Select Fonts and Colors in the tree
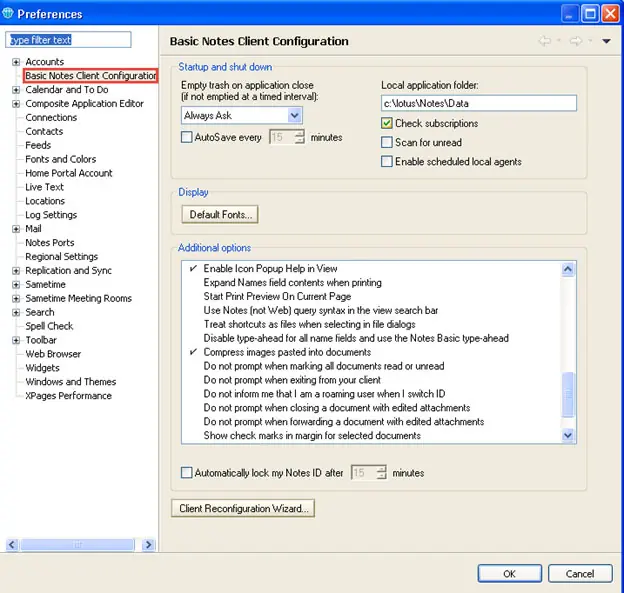624x593 pixels. 60,159
